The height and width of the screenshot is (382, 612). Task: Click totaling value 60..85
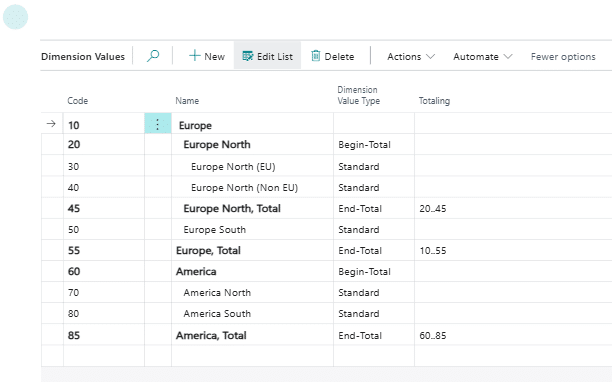point(432,335)
